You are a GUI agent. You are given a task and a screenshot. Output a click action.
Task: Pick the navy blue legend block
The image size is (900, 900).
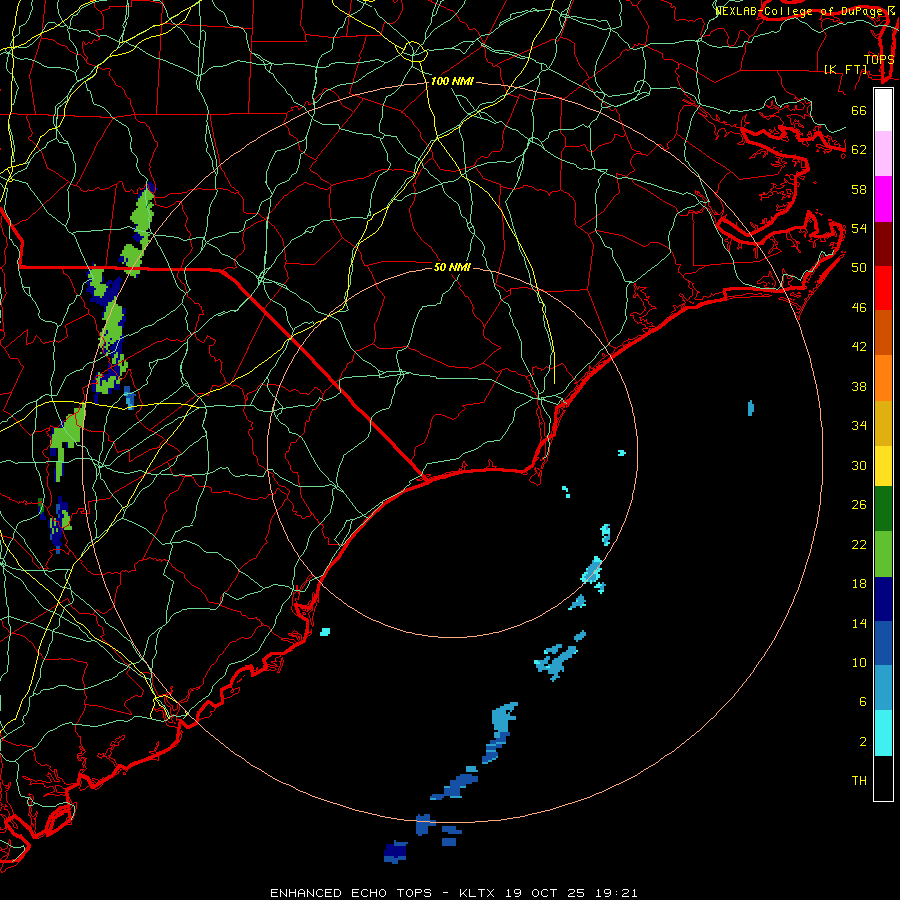[x=883, y=599]
